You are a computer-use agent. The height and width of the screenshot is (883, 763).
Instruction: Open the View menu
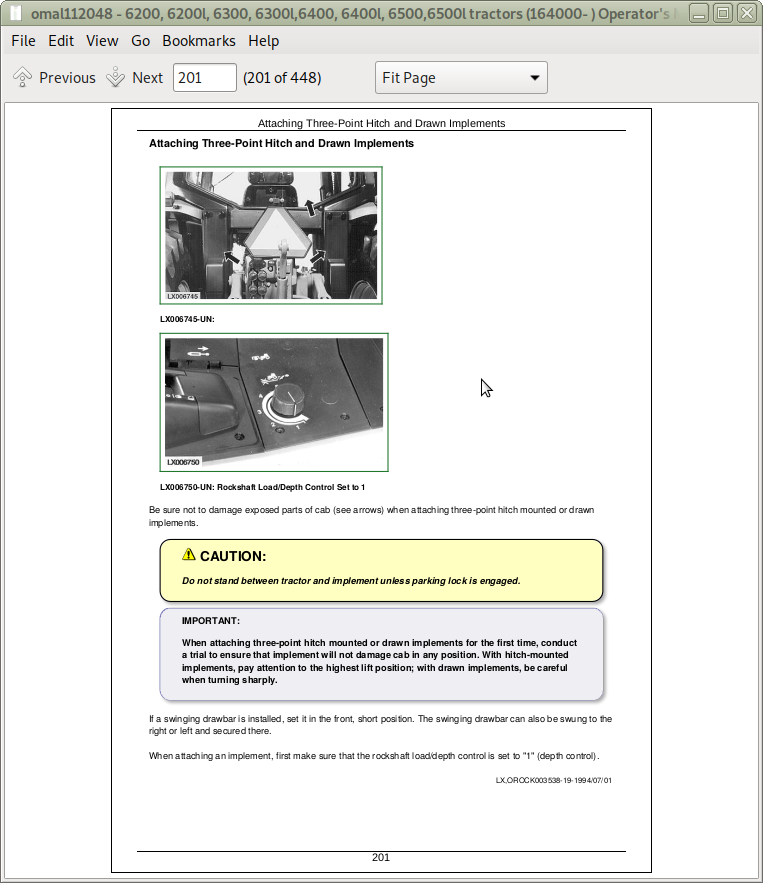(102, 41)
